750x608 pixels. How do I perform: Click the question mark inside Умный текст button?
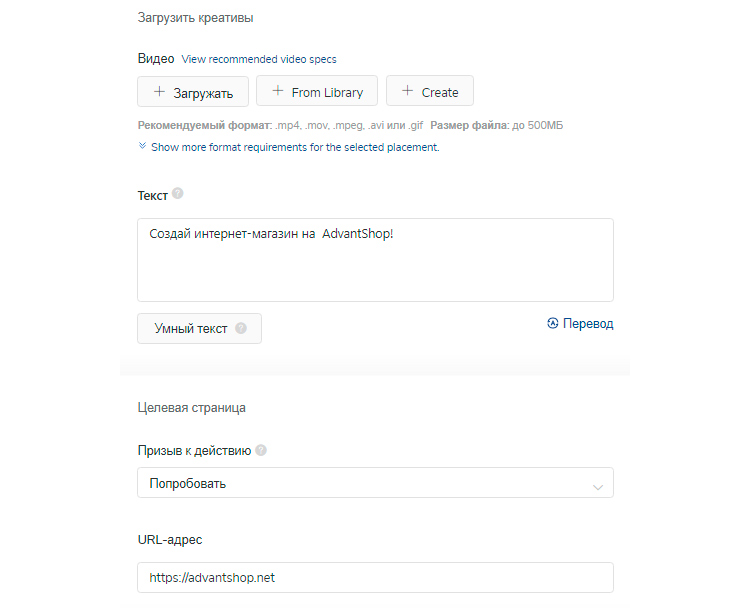pyautogui.click(x=240, y=328)
